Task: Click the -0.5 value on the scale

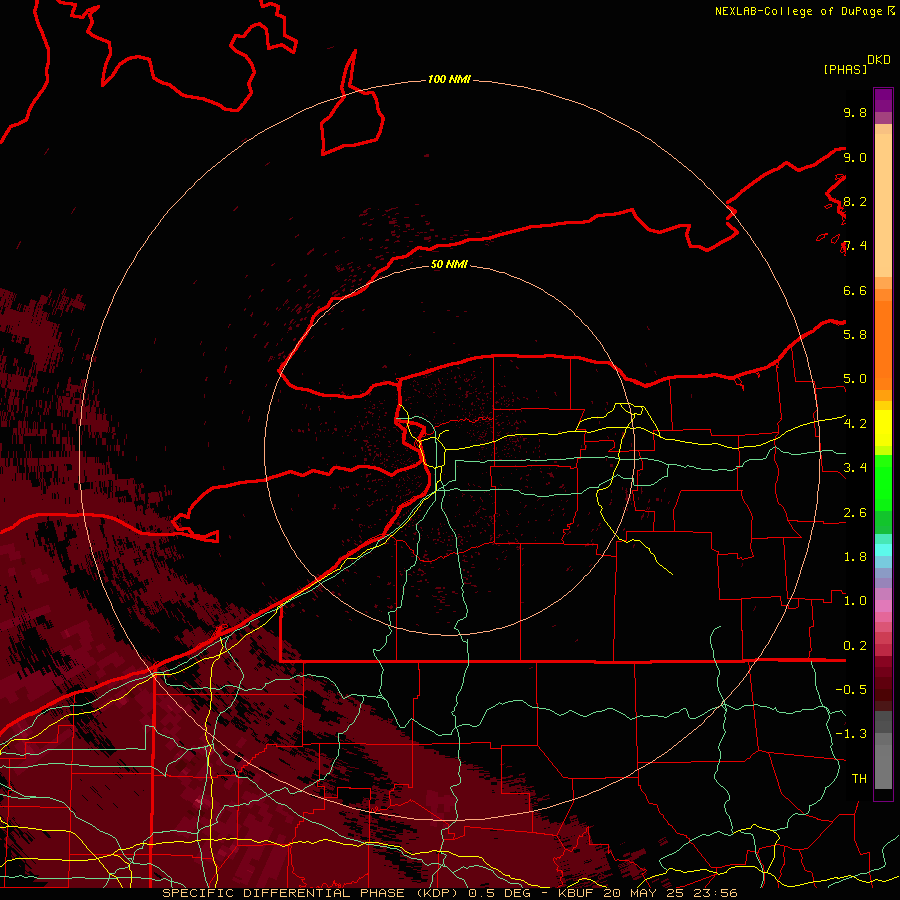Action: pos(851,690)
